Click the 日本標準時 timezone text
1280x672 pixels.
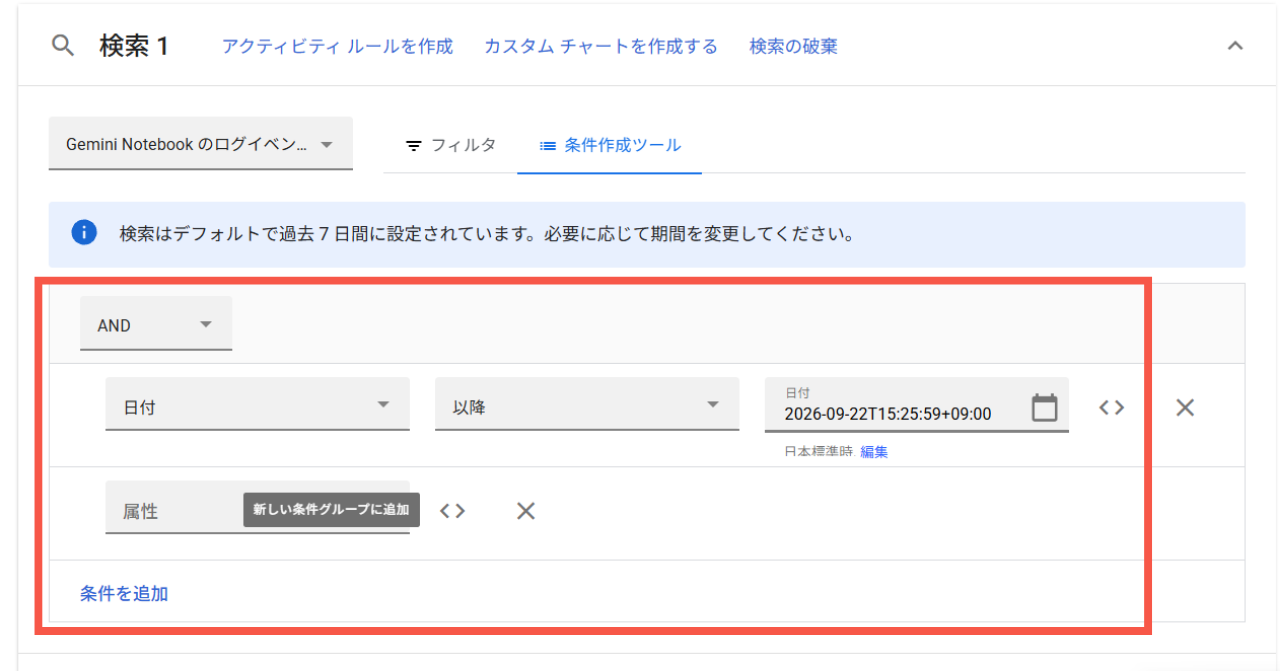coord(819,451)
